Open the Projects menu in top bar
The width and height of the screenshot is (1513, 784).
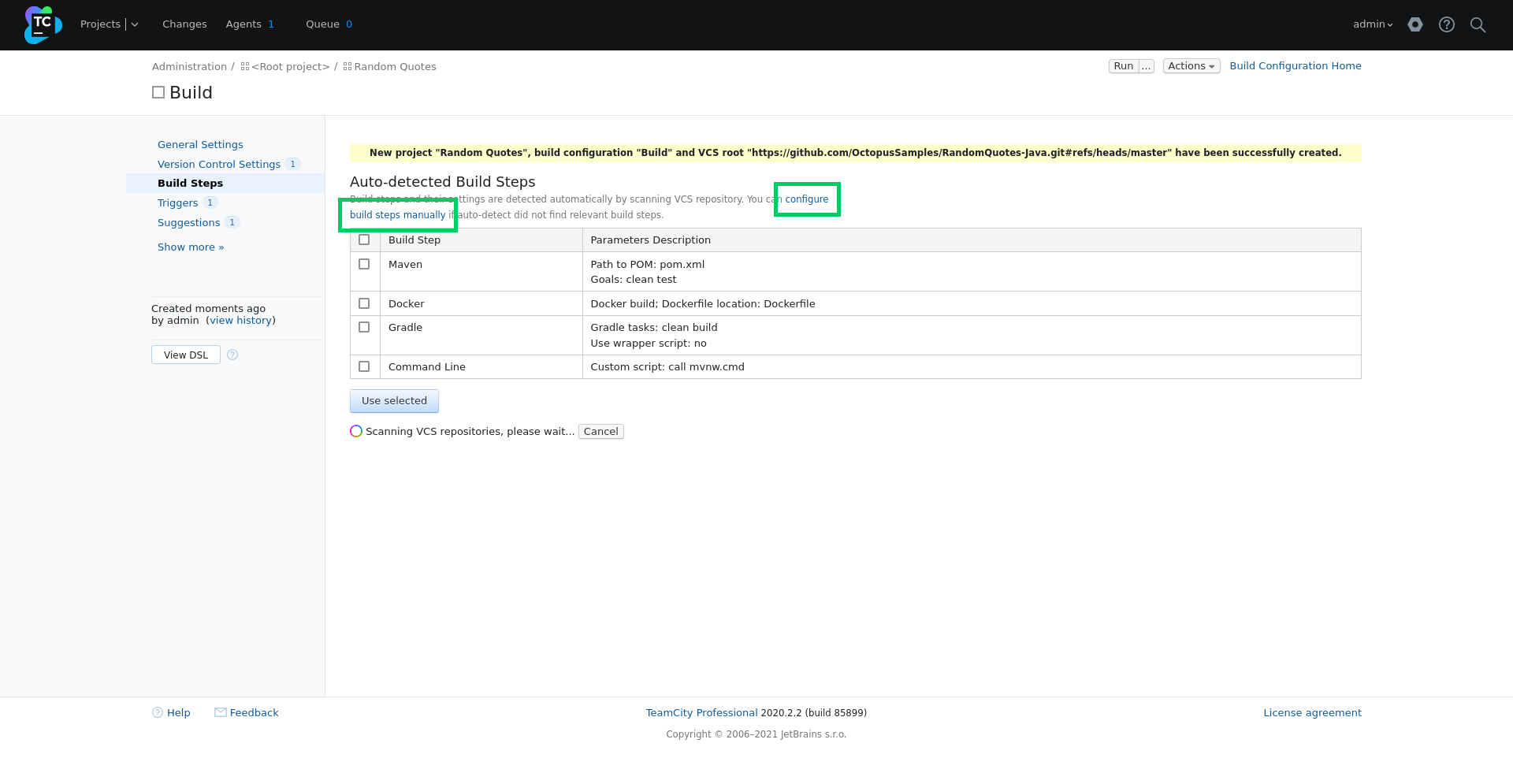point(101,24)
